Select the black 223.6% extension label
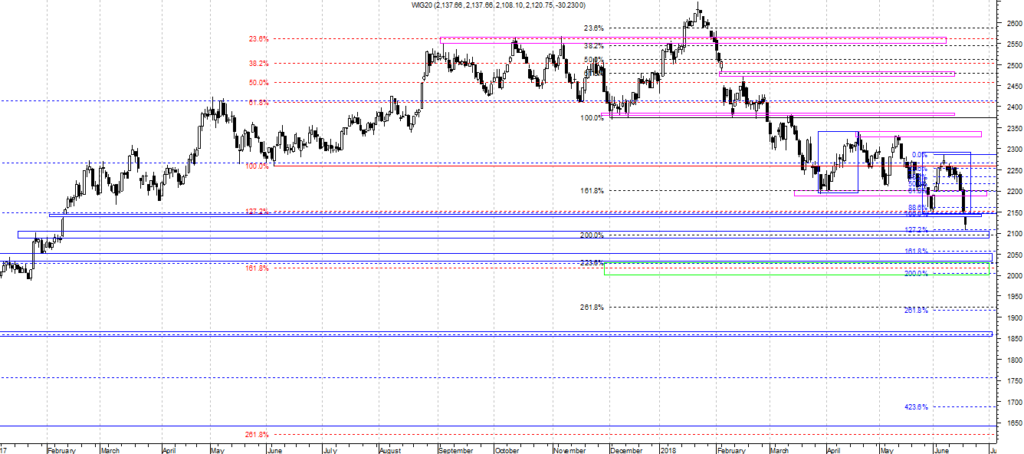Viewport: 1024px width, 454px height. coord(591,263)
